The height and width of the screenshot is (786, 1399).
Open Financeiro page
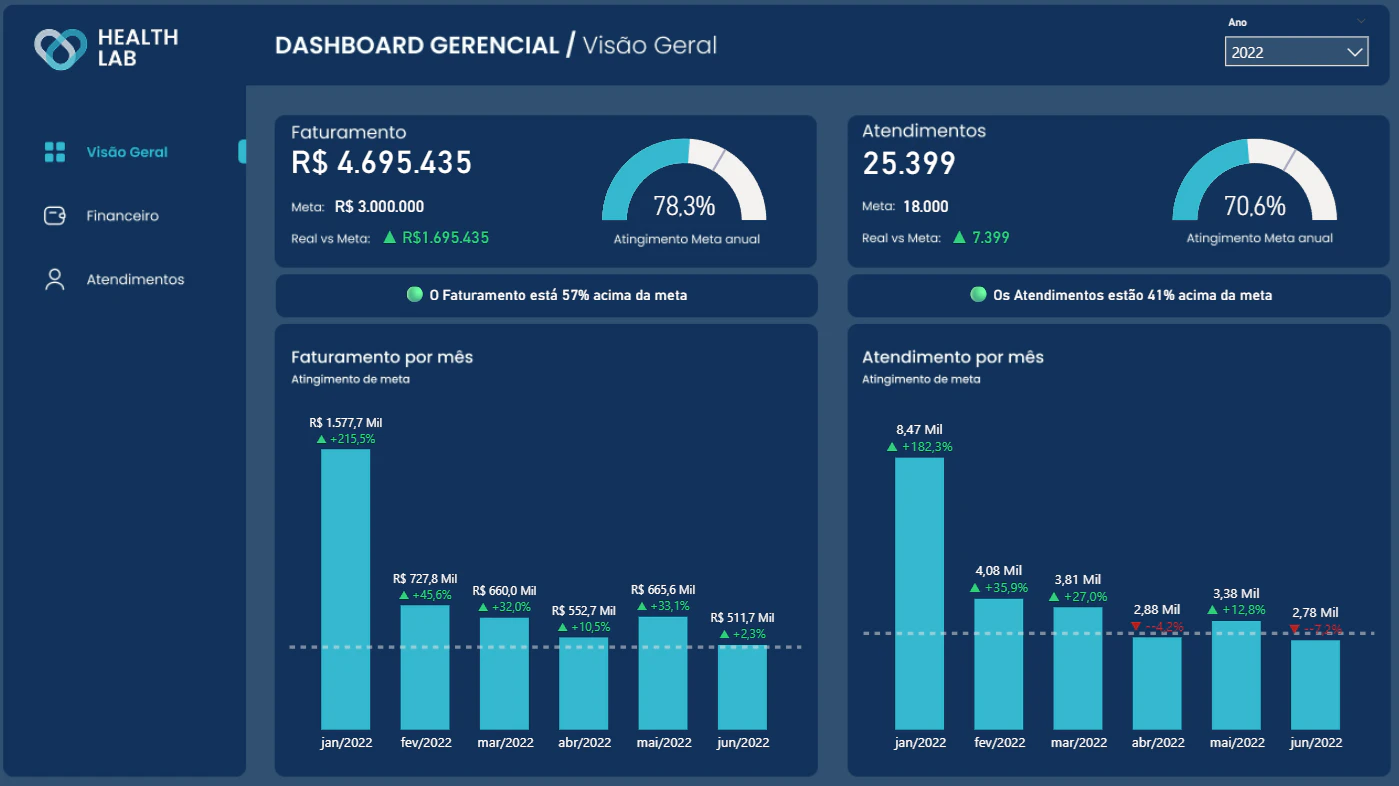point(122,216)
